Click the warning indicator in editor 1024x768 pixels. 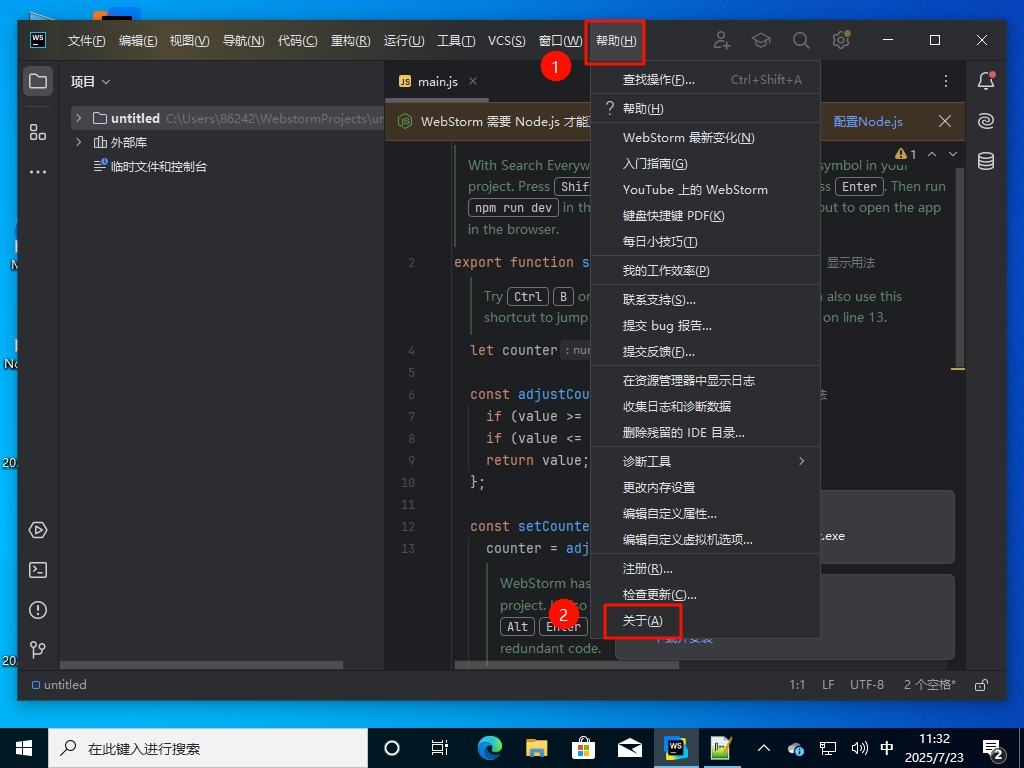coord(906,154)
